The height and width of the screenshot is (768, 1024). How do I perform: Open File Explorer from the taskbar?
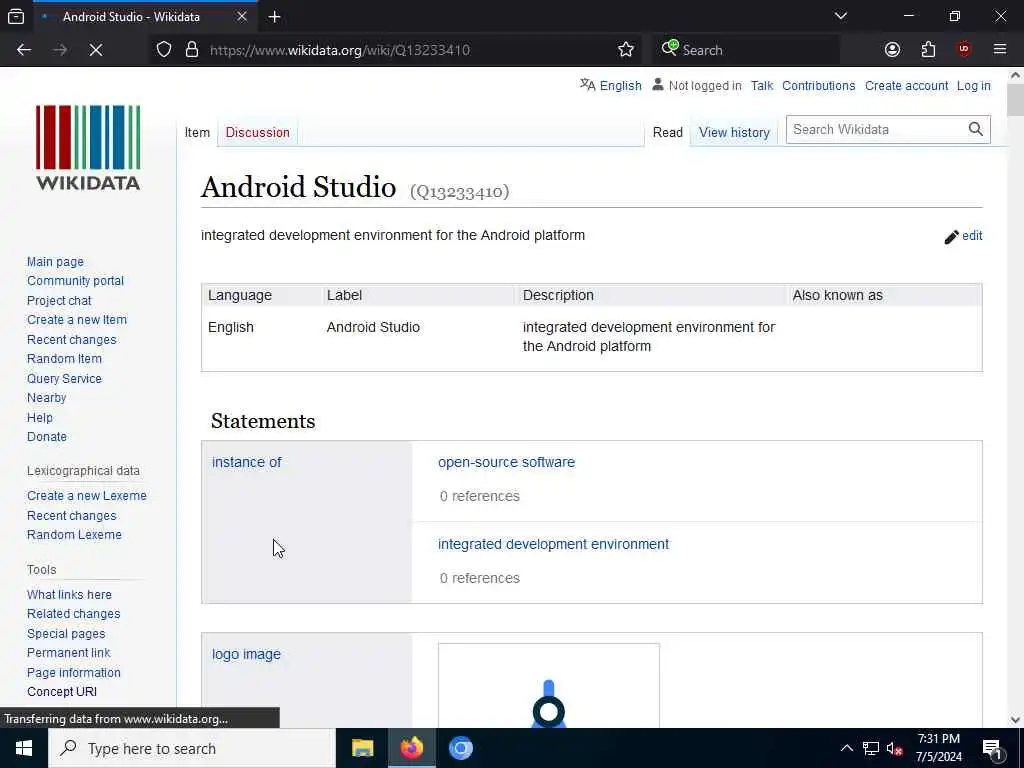coord(362,748)
